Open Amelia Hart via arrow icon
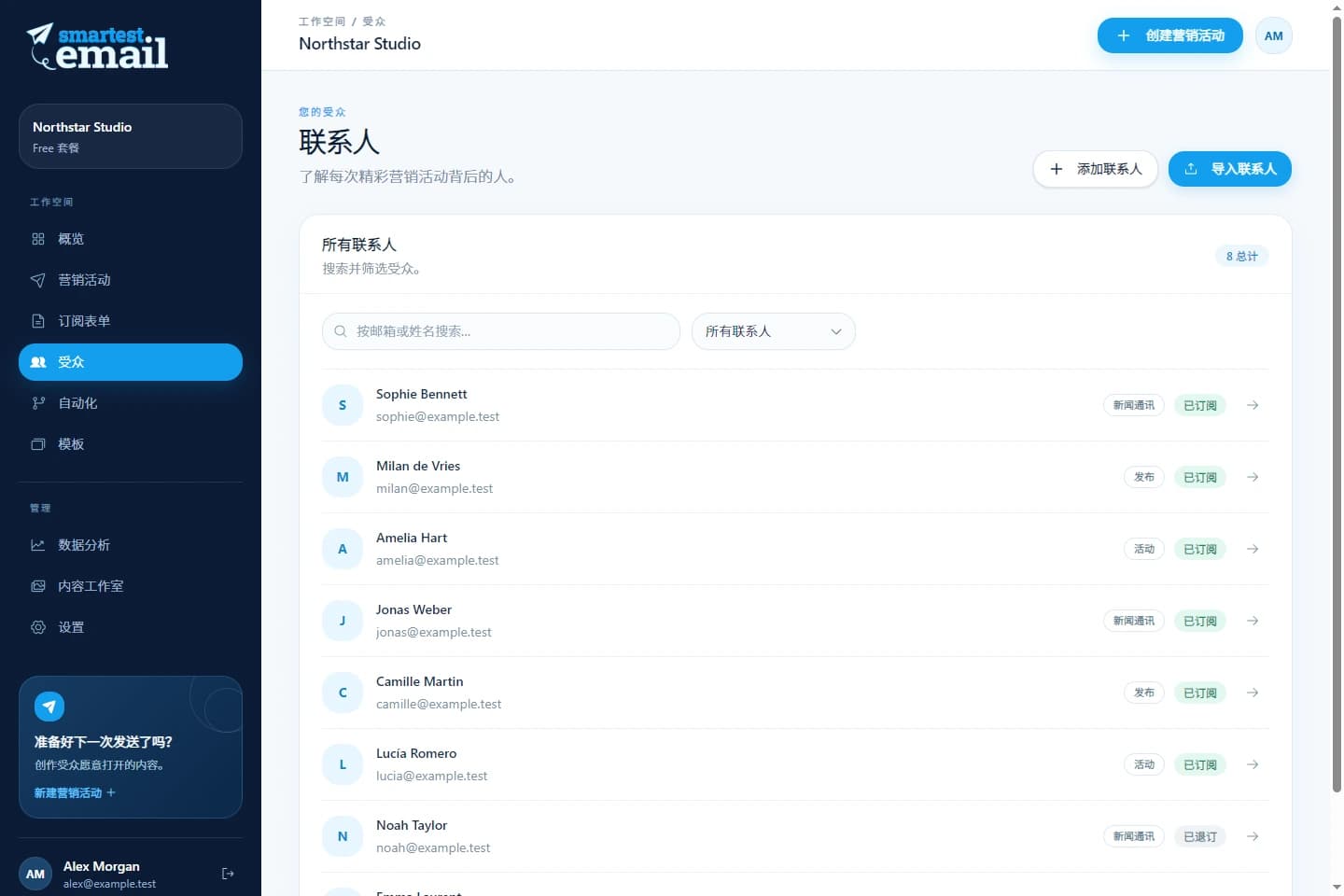The image size is (1344, 896). (1253, 549)
